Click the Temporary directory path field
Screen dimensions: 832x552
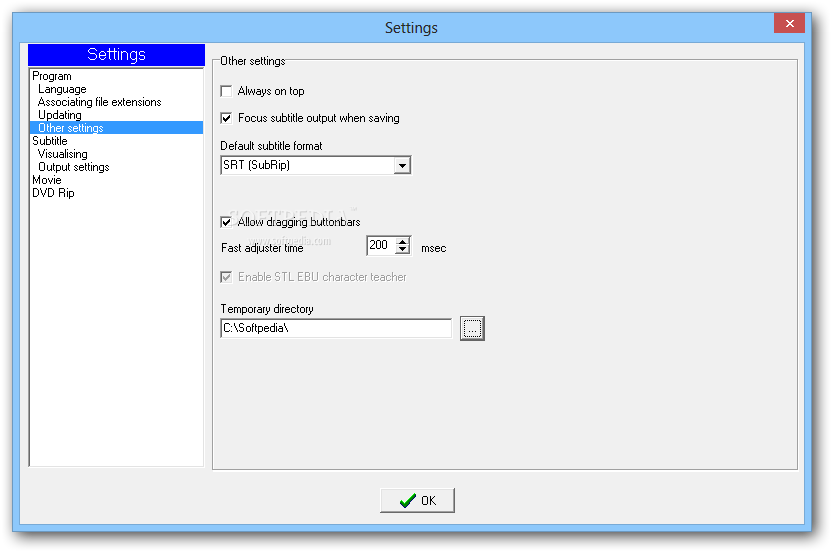(x=336, y=328)
